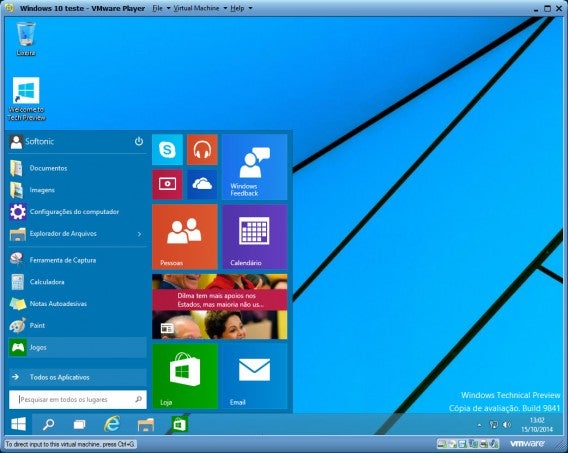Image resolution: width=568 pixels, height=453 pixels.
Task: Launch Paint
Action: pyautogui.click(x=78, y=325)
